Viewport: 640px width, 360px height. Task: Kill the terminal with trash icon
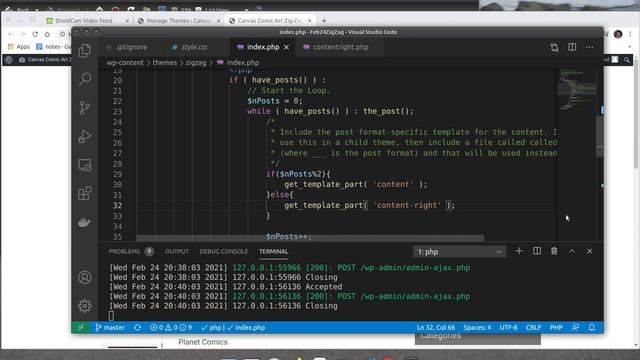(x=554, y=251)
